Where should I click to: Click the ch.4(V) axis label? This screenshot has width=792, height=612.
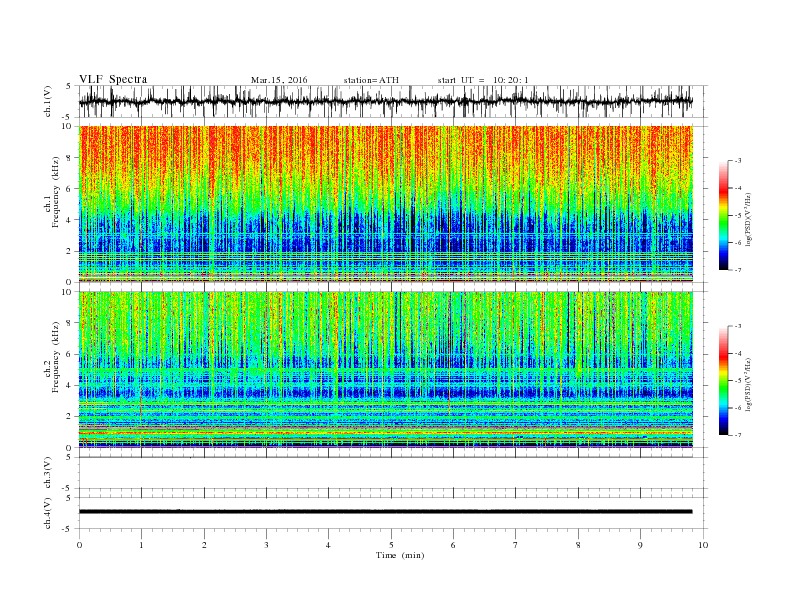(48, 513)
